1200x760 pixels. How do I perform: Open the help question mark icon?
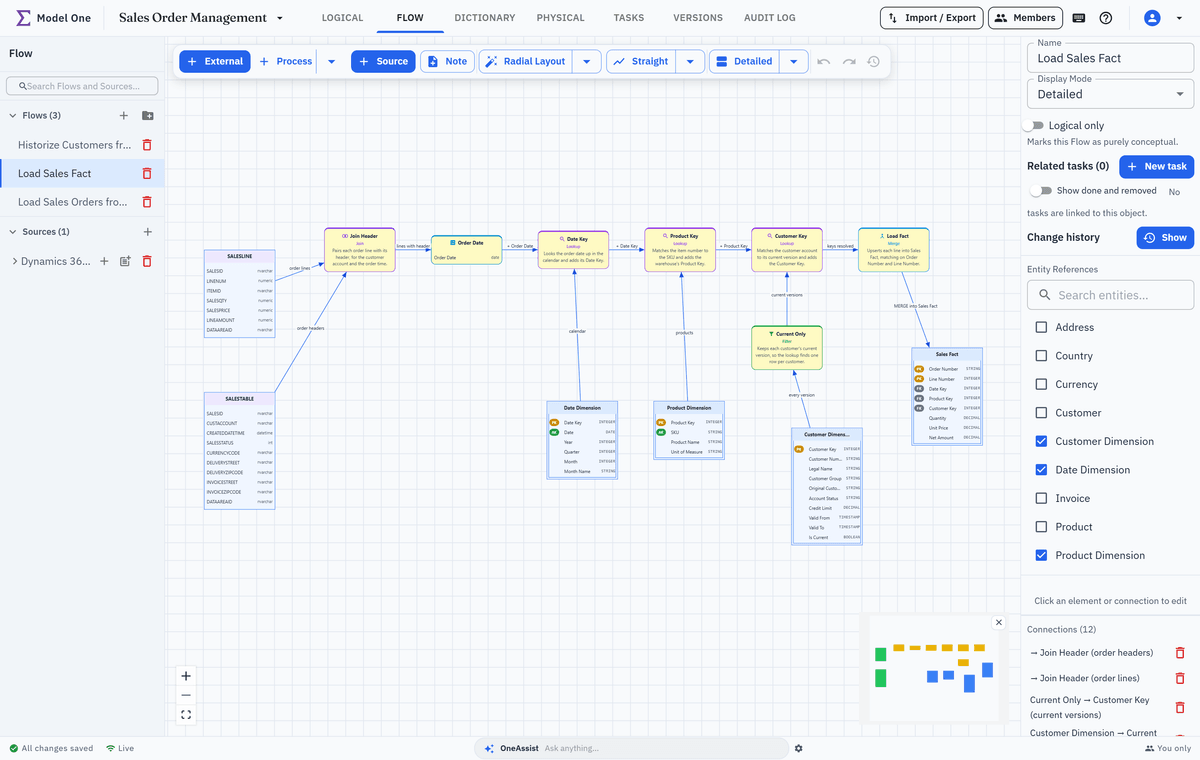1106,18
